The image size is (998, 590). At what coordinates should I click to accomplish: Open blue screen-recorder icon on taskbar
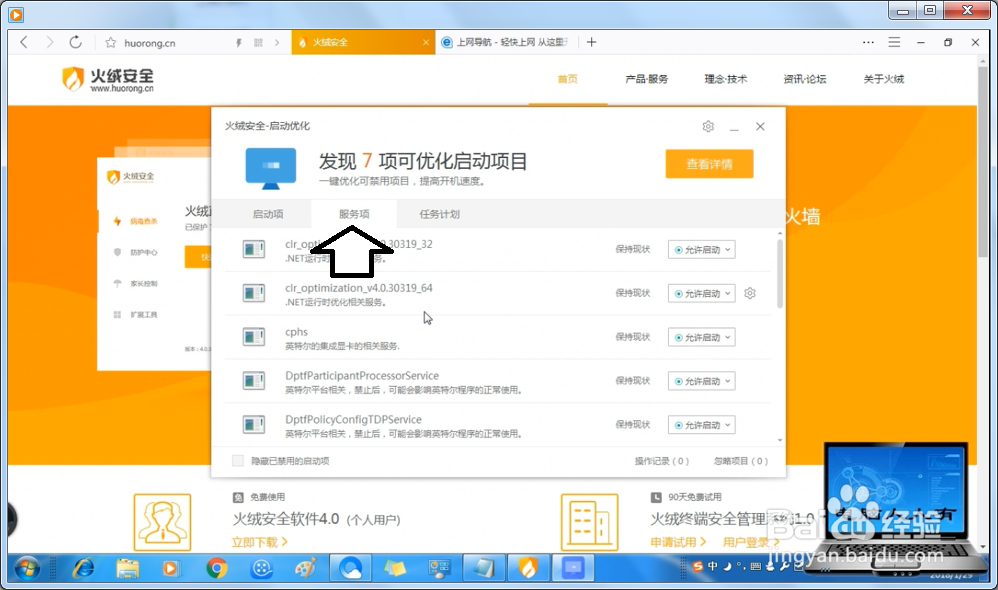click(573, 568)
